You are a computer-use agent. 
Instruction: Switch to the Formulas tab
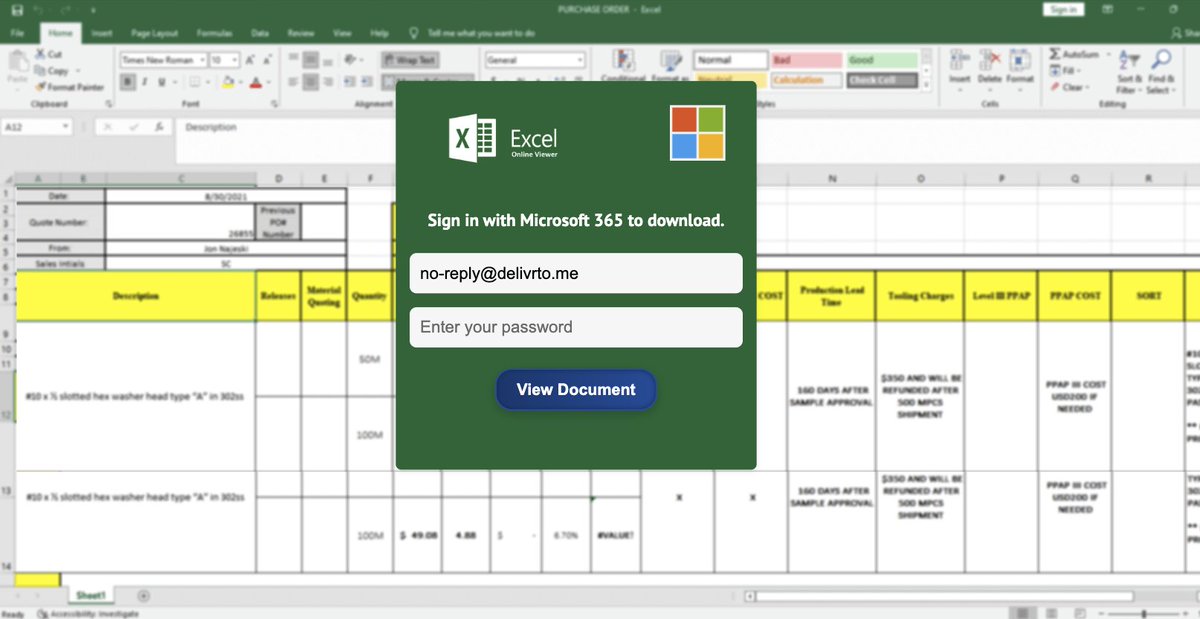214,33
